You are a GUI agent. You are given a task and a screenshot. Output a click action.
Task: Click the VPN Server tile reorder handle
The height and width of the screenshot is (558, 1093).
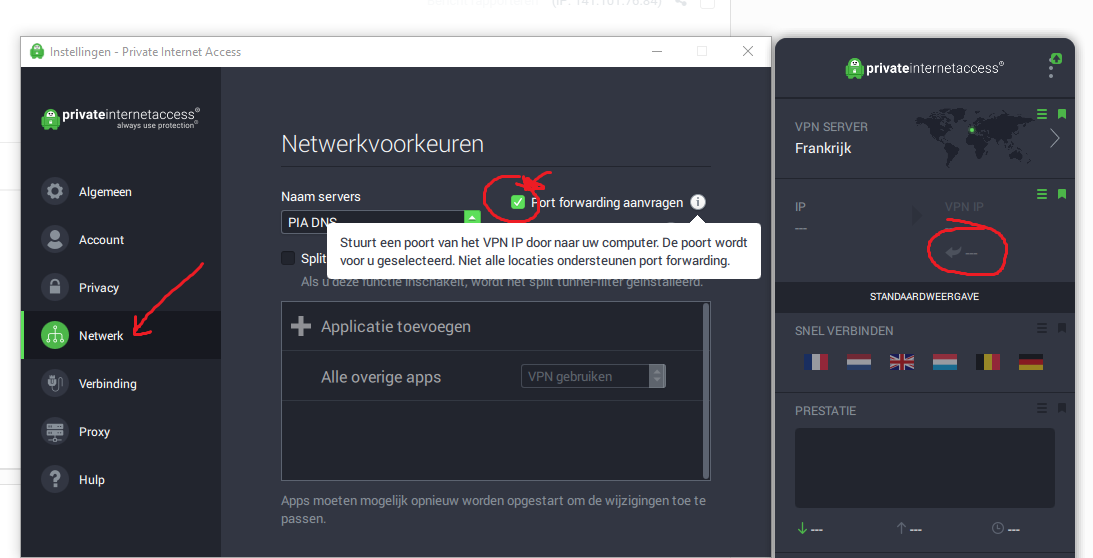point(1042,114)
